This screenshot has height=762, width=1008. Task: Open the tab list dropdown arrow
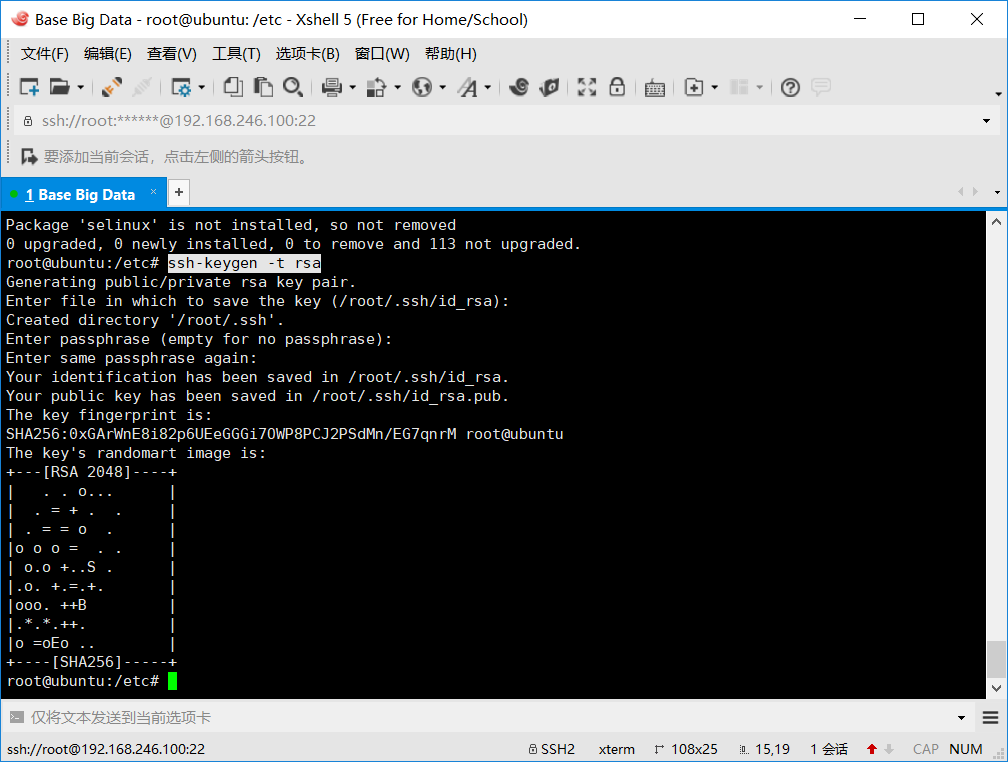(x=997, y=192)
